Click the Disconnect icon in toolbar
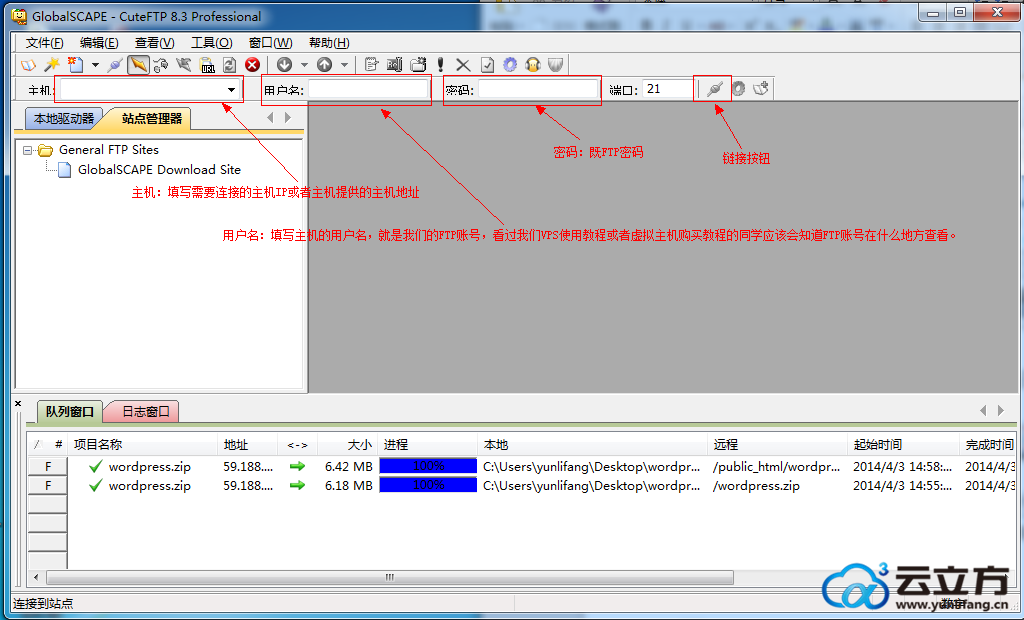Screen dimensions: 1024x620 click(x=184, y=65)
